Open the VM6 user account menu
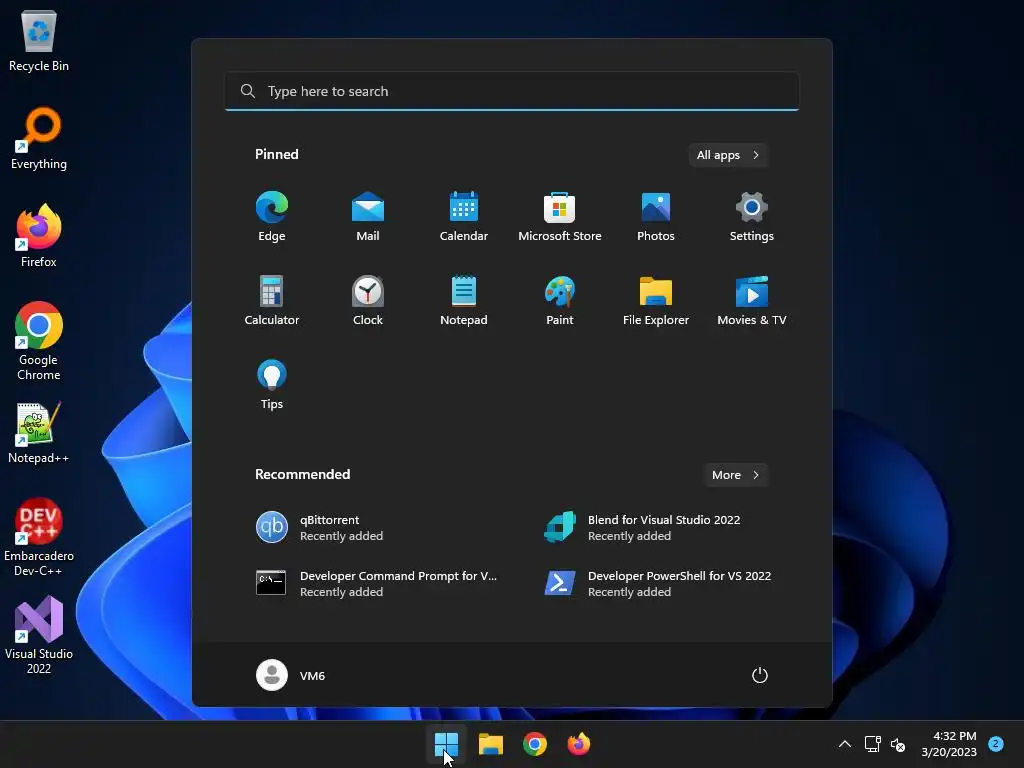 tap(291, 675)
